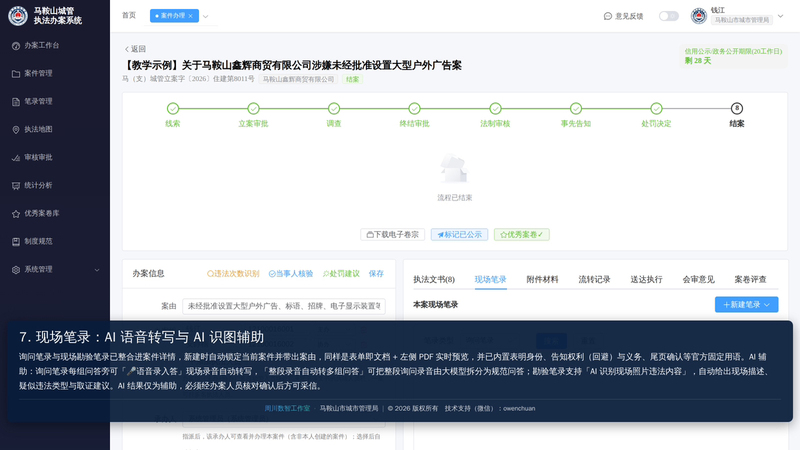The width and height of the screenshot is (800, 450).
Task: Click the 案由 input field
Action: tap(284, 306)
